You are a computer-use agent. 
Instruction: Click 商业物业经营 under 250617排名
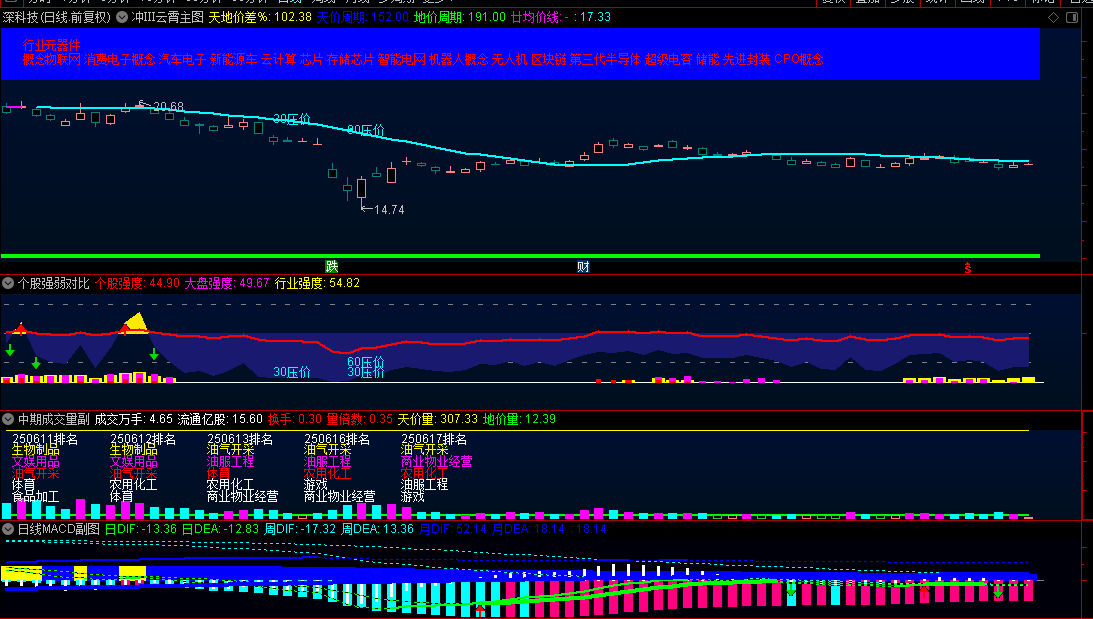[436, 461]
